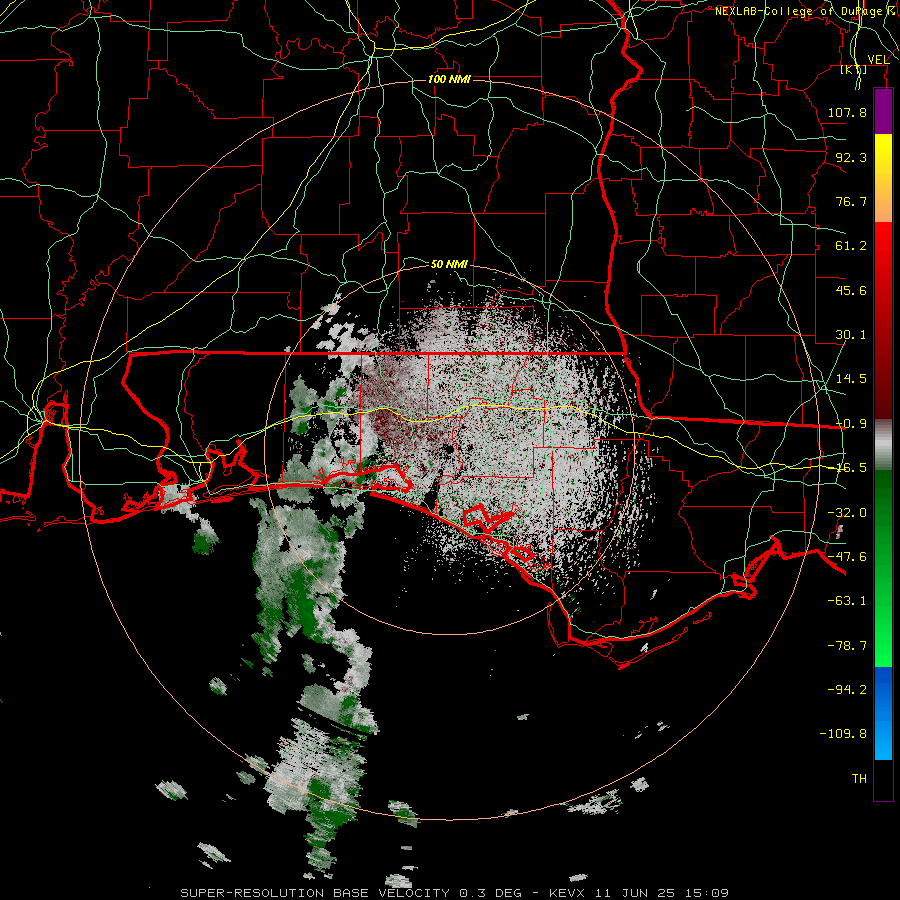
Task: Pick the gray near-zero segment of velocity scale
Action: click(883, 445)
